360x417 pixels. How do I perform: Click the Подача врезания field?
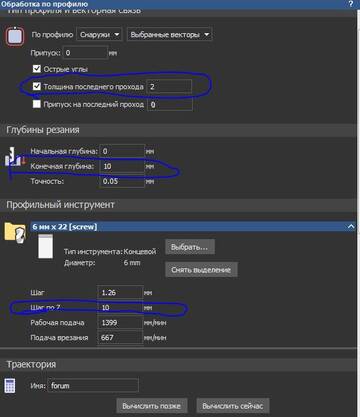(120, 337)
